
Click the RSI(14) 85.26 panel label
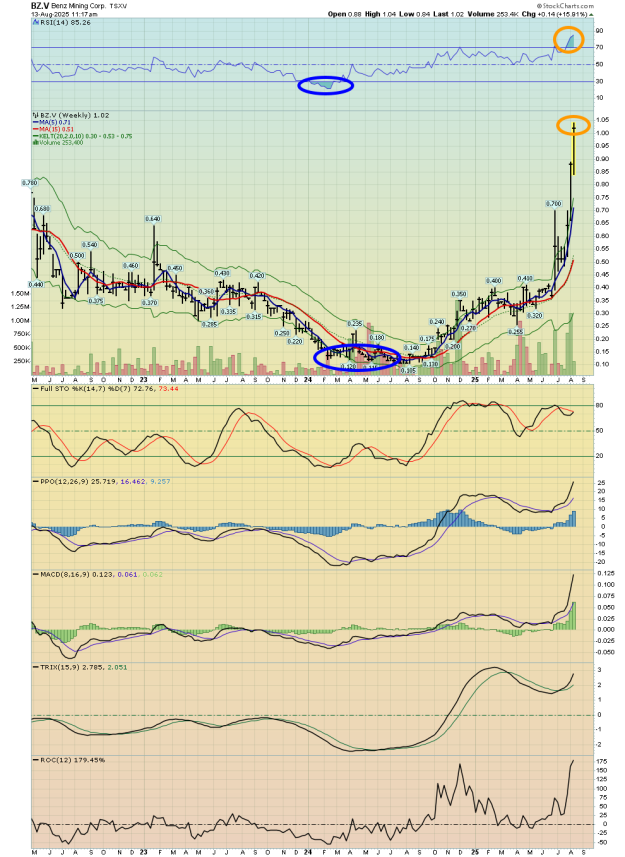click(x=65, y=22)
